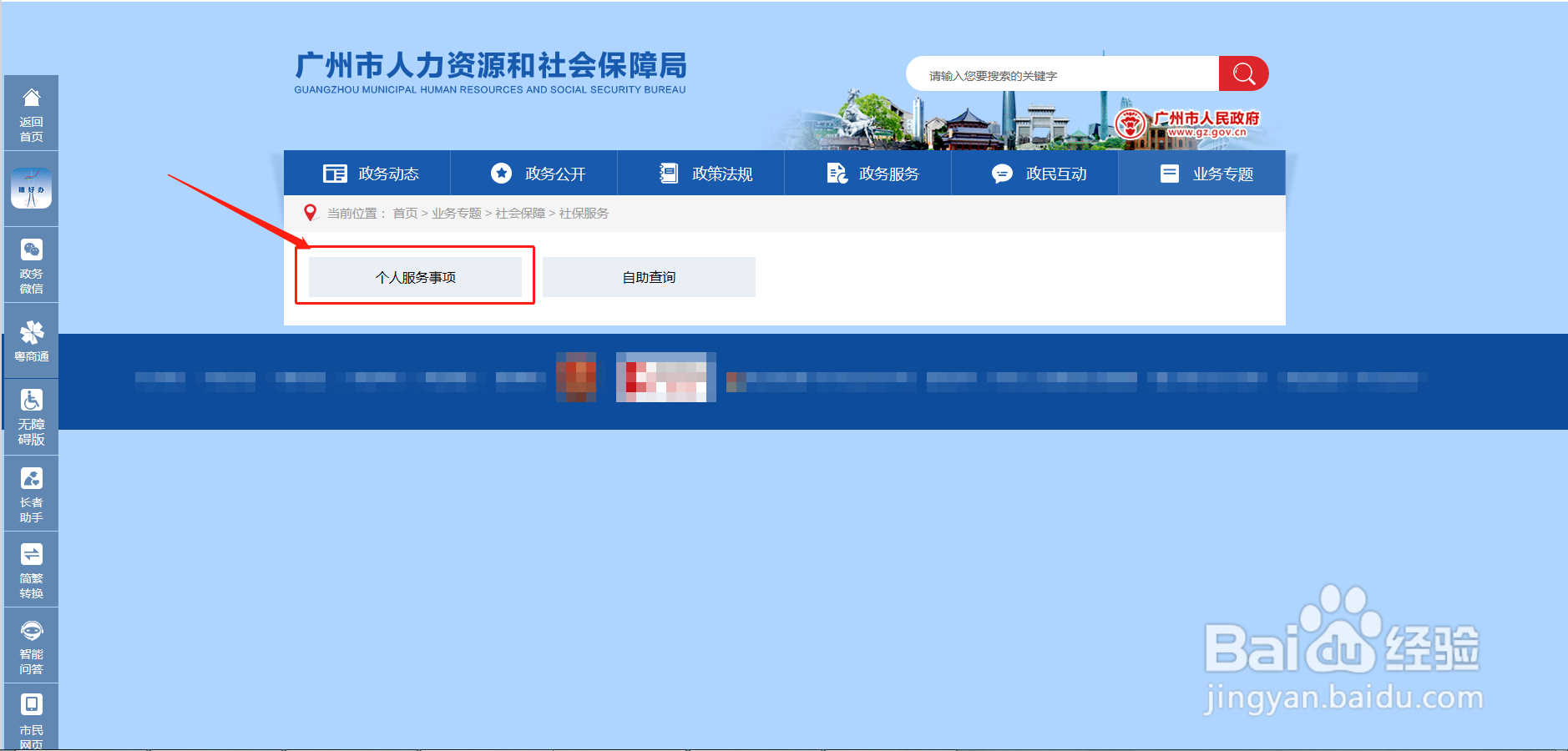Click the 返回首页 home icon in sidebar
The height and width of the screenshot is (751, 1568).
point(31,113)
